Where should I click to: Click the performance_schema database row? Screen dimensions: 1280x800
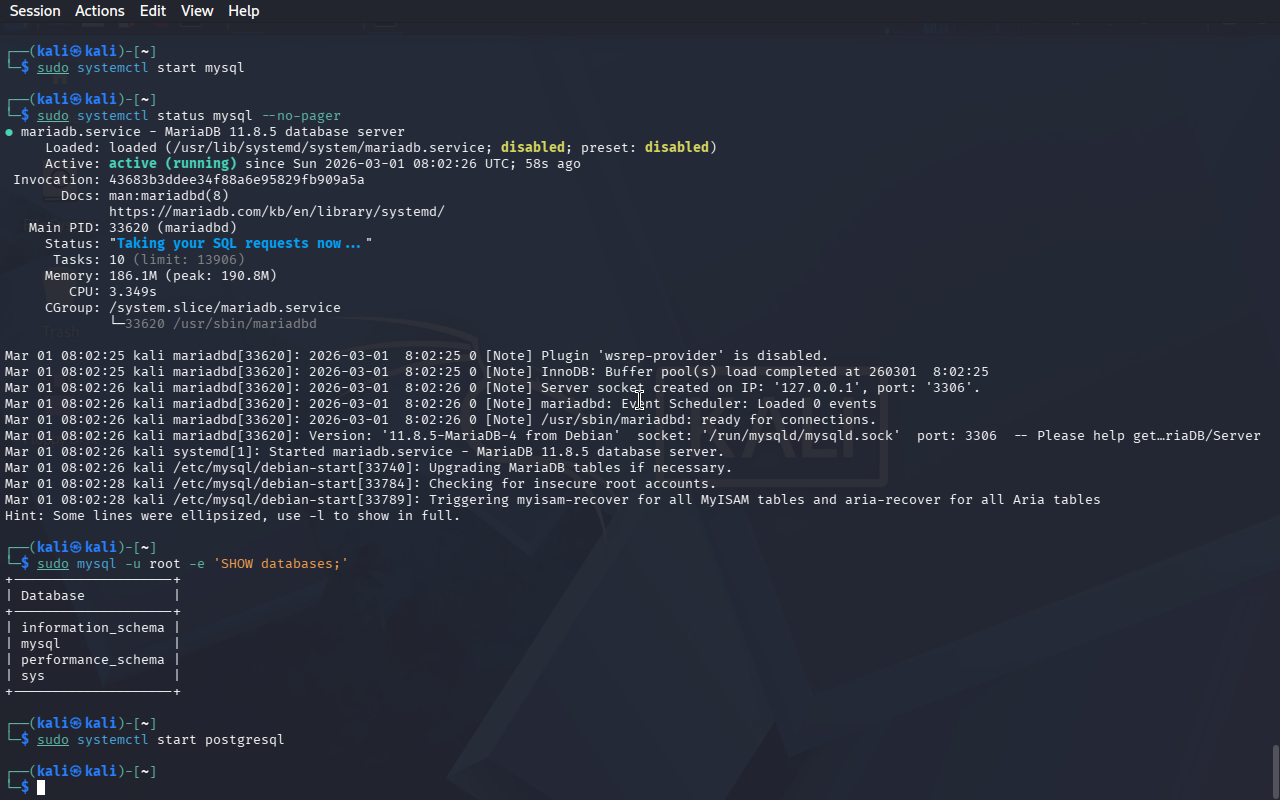coord(92,660)
